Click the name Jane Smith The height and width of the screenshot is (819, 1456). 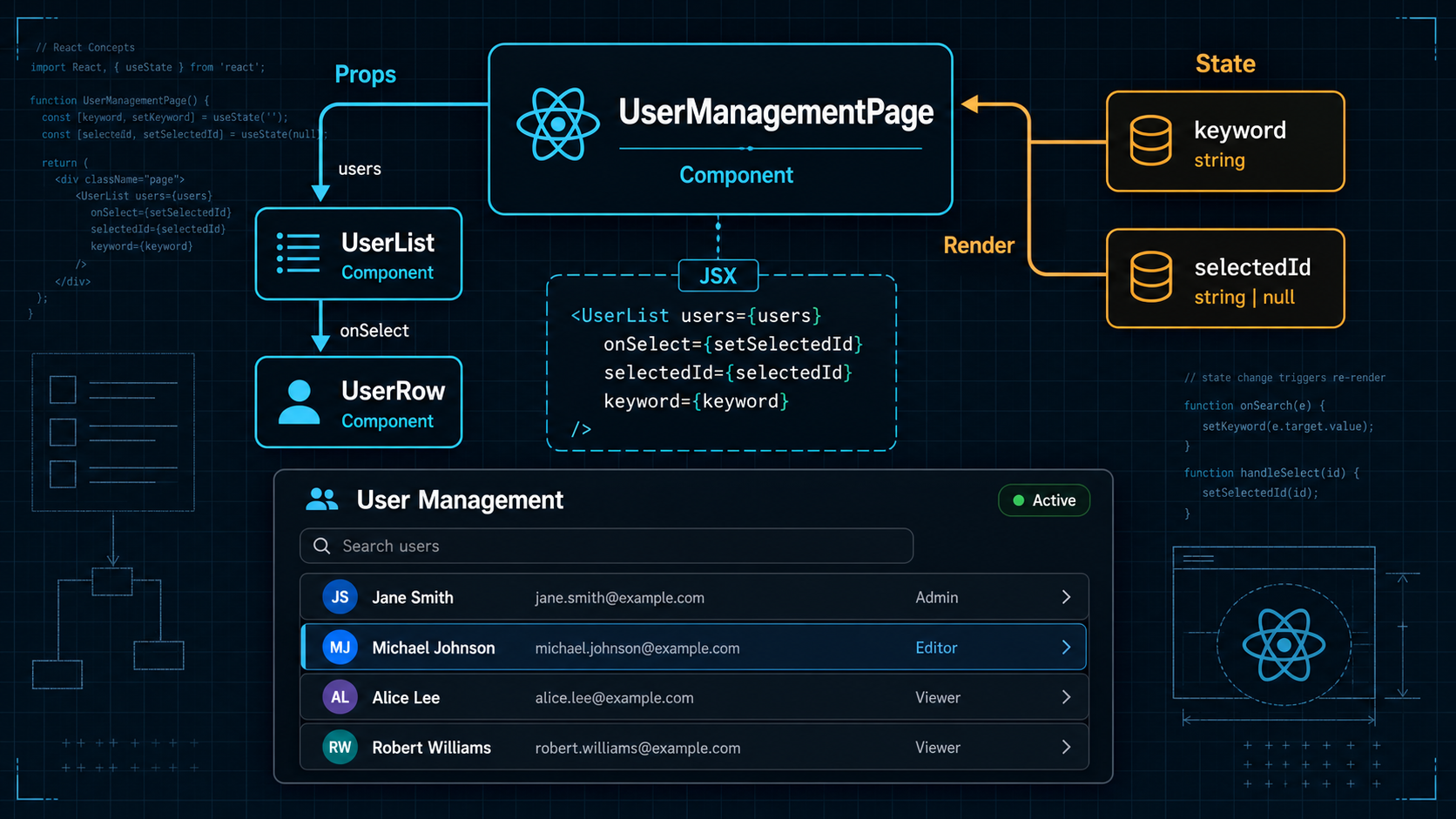[x=413, y=598]
